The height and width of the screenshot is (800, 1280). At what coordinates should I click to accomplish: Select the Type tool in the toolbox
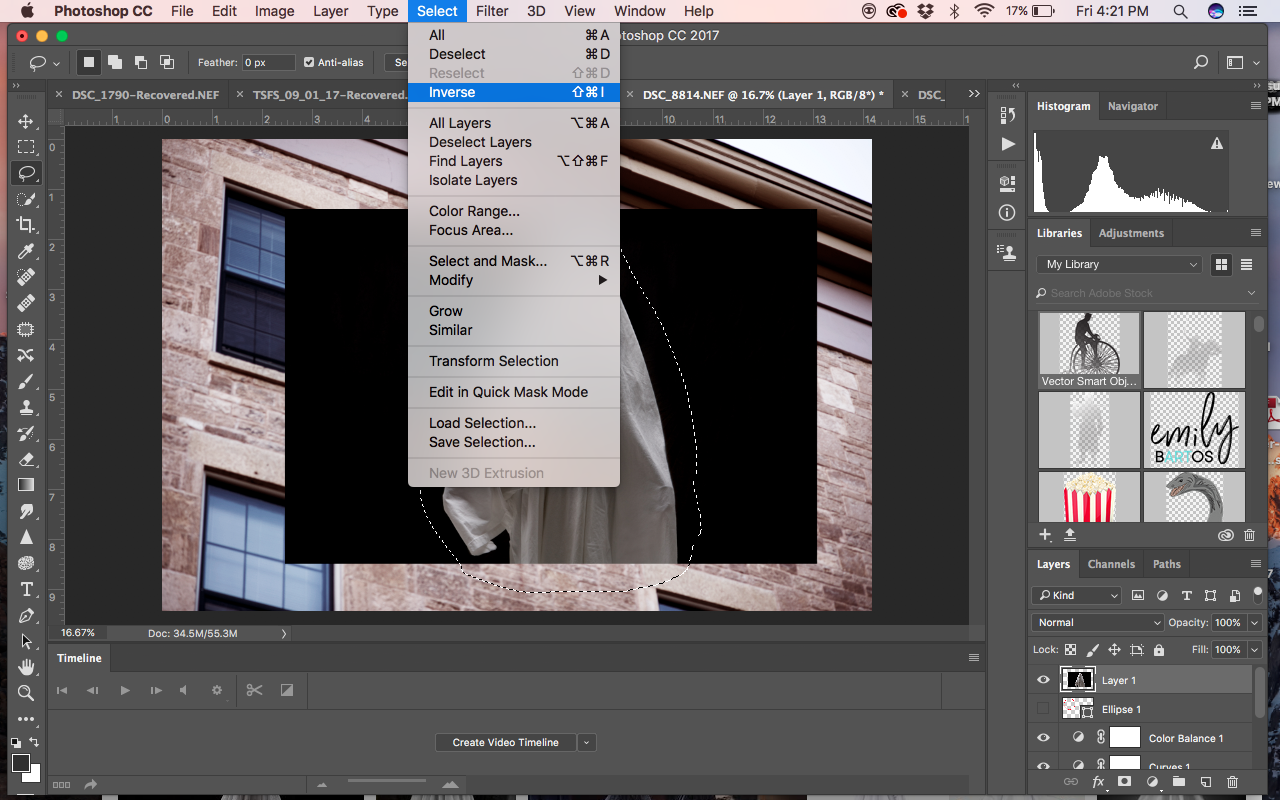tap(26, 589)
